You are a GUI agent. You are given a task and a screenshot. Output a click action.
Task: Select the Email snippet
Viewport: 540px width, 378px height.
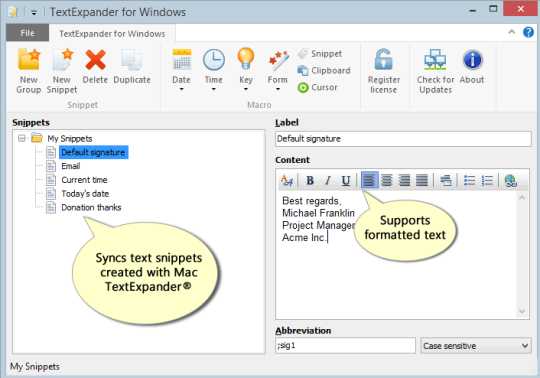71,166
